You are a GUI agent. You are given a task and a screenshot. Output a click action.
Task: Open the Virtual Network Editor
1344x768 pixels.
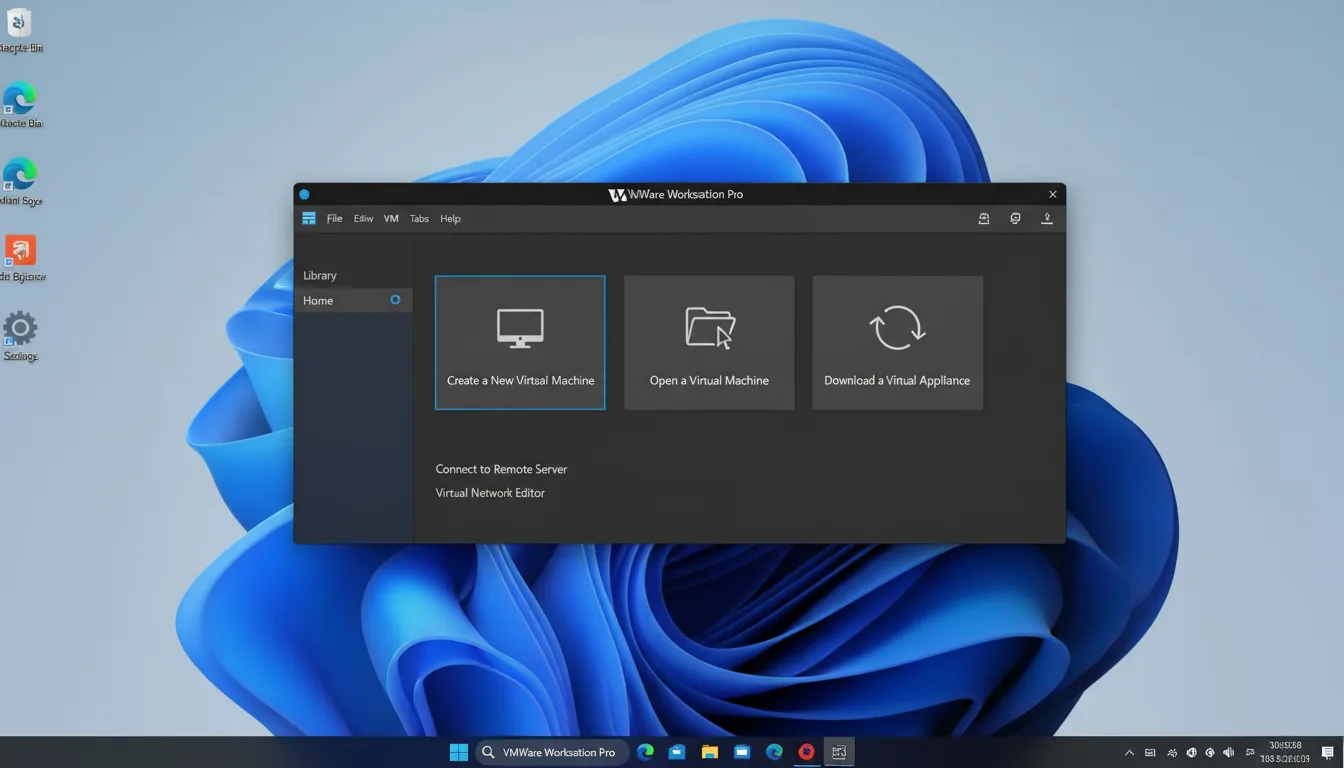pos(489,492)
